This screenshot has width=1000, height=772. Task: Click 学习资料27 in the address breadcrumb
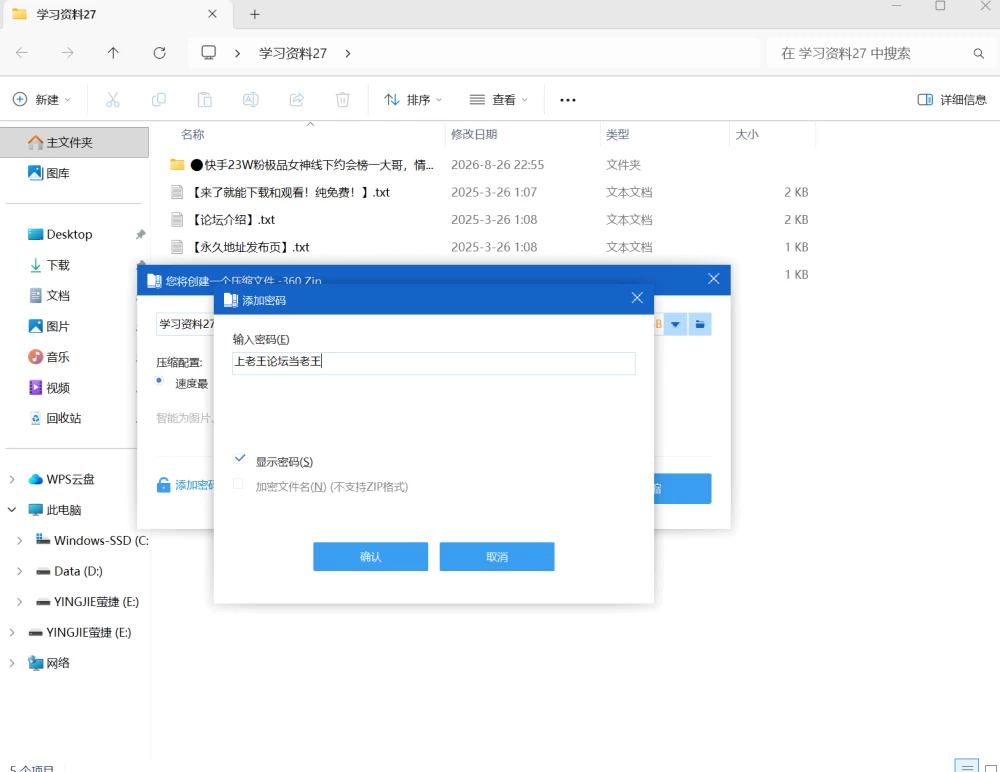293,53
